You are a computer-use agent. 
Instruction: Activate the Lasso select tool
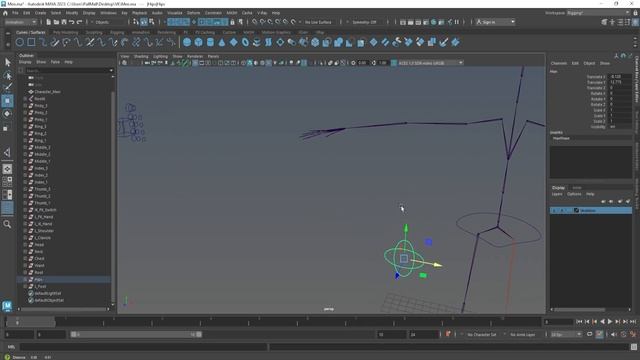7,75
